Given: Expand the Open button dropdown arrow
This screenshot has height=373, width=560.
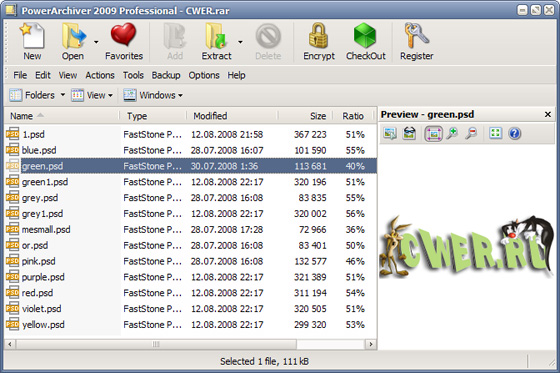Looking at the screenshot, I should pos(96,42).
